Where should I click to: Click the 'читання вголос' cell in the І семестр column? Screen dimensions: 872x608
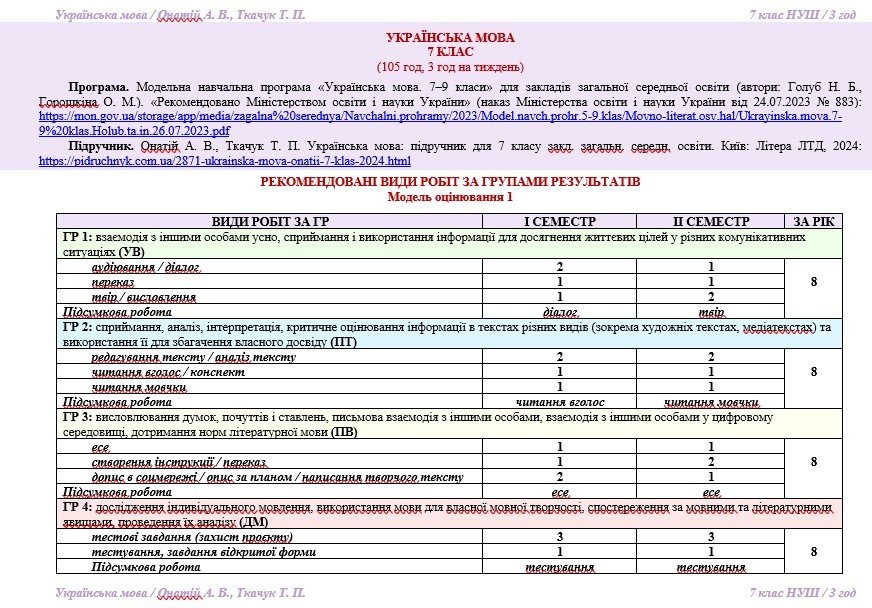click(x=559, y=402)
